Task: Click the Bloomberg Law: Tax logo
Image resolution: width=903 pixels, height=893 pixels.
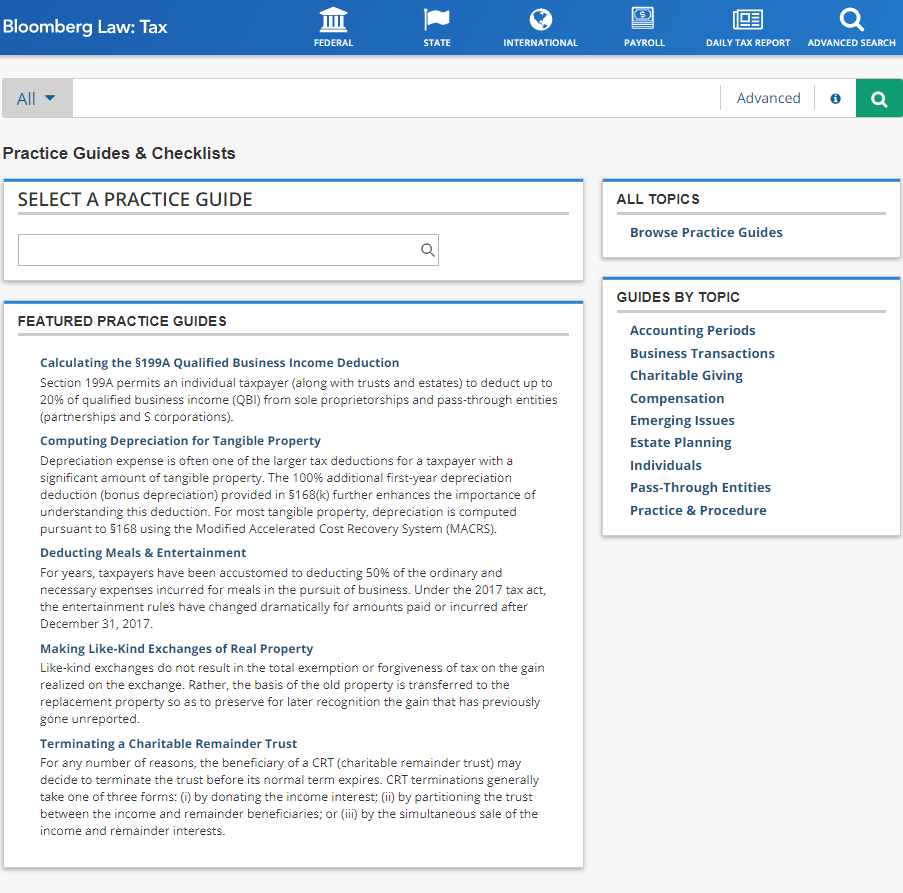Action: pyautogui.click(x=85, y=27)
